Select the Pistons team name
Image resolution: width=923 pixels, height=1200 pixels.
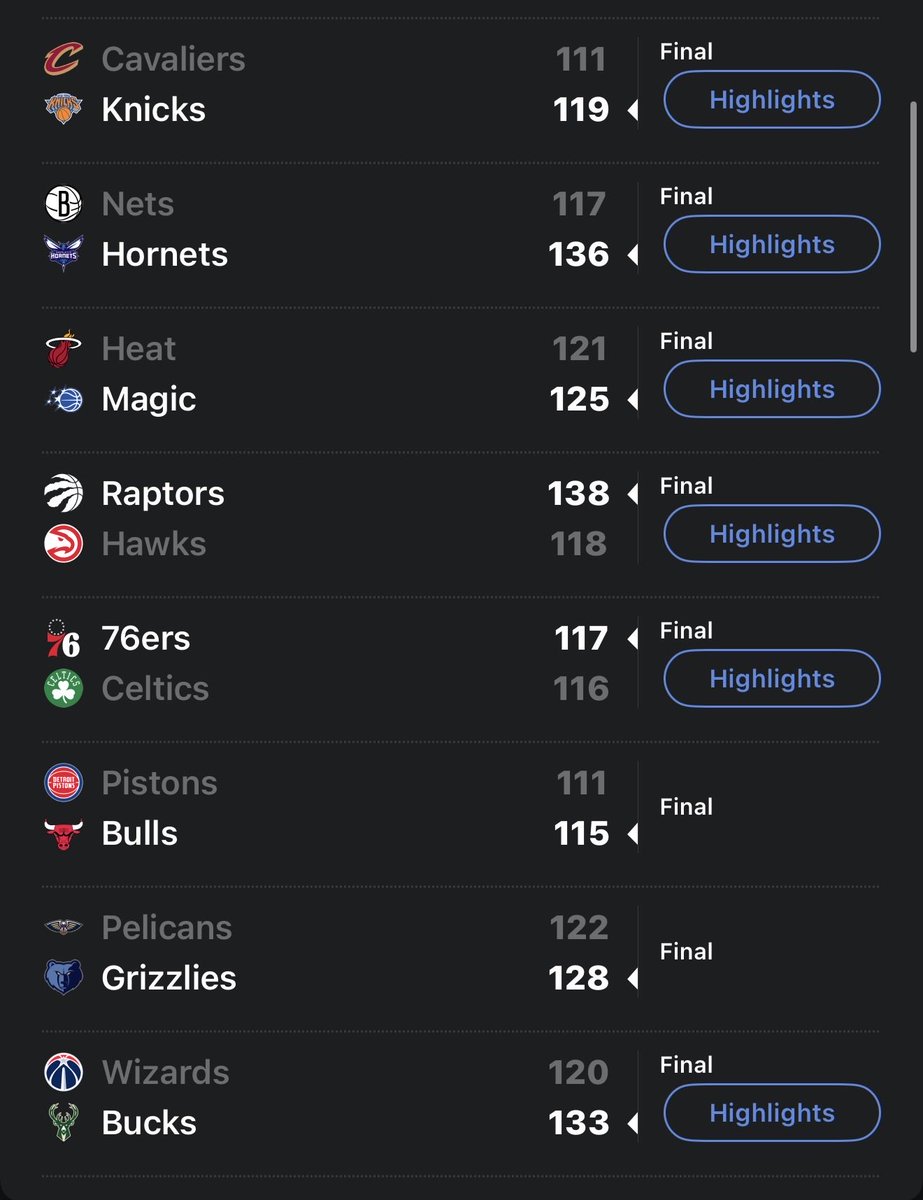(x=159, y=783)
